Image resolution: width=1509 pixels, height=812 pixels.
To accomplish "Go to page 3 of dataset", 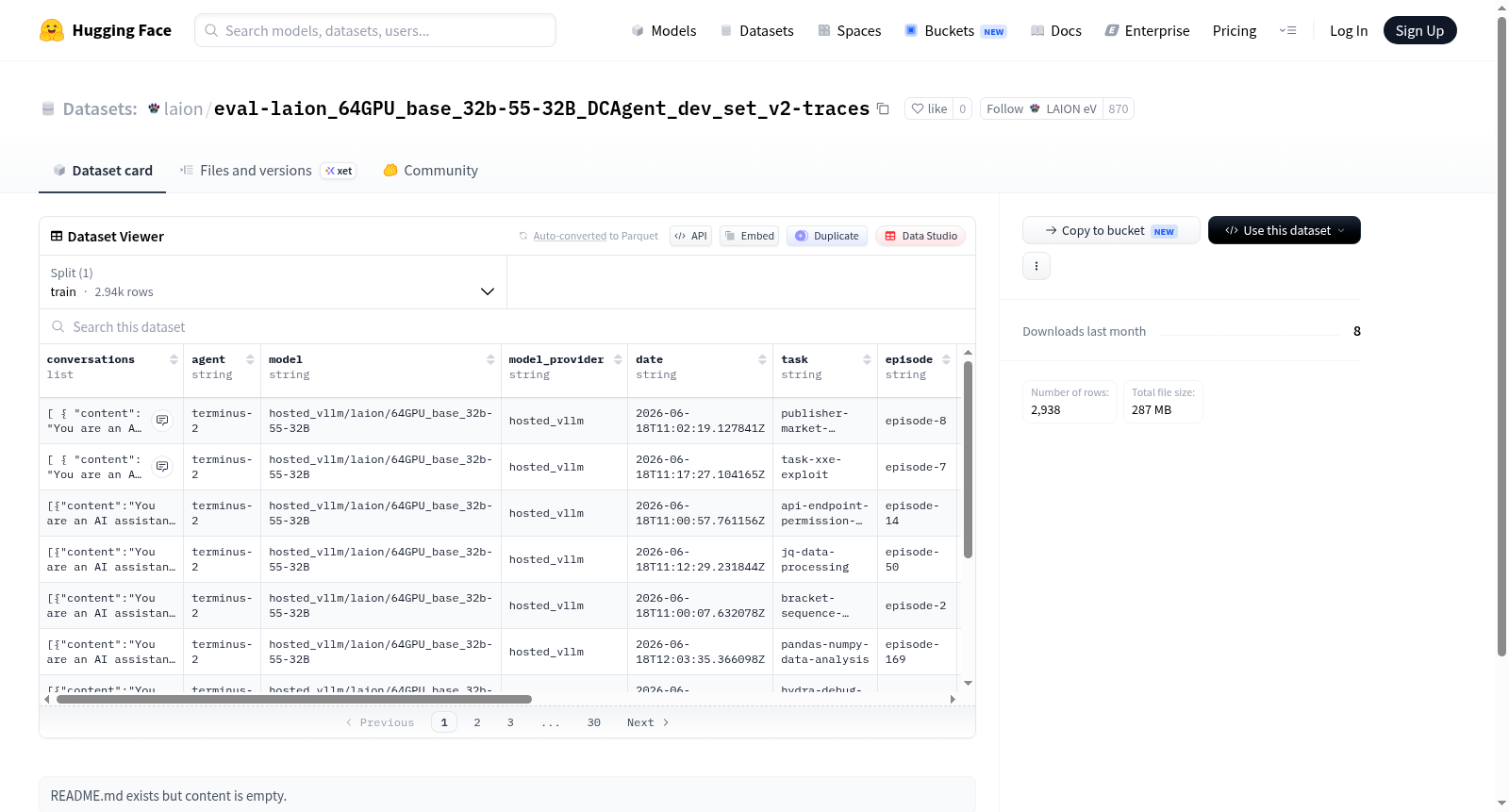I will click(x=510, y=722).
